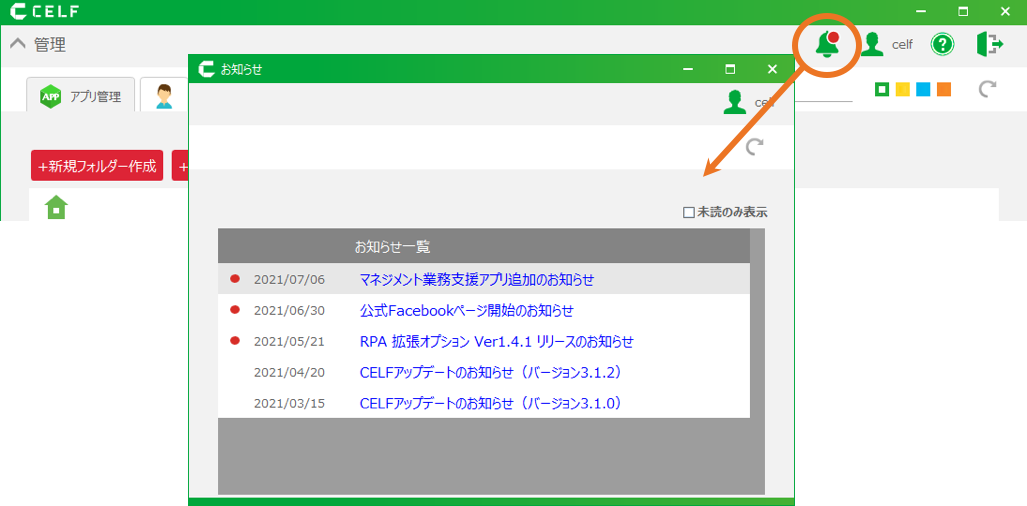The width and height of the screenshot is (1027, 506).
Task: Select the green square color theme
Action: click(882, 89)
